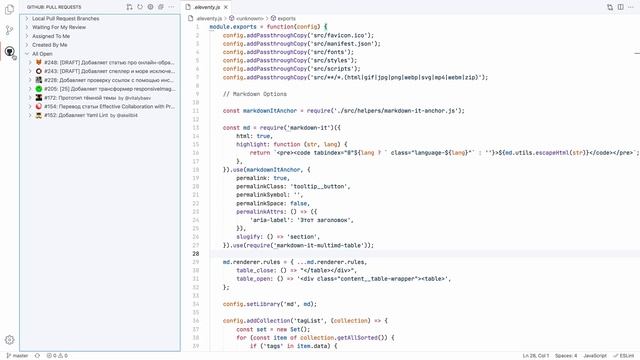The height and width of the screenshot is (360, 640).
Task: Click line number 28 in the gutter
Action: point(196,253)
